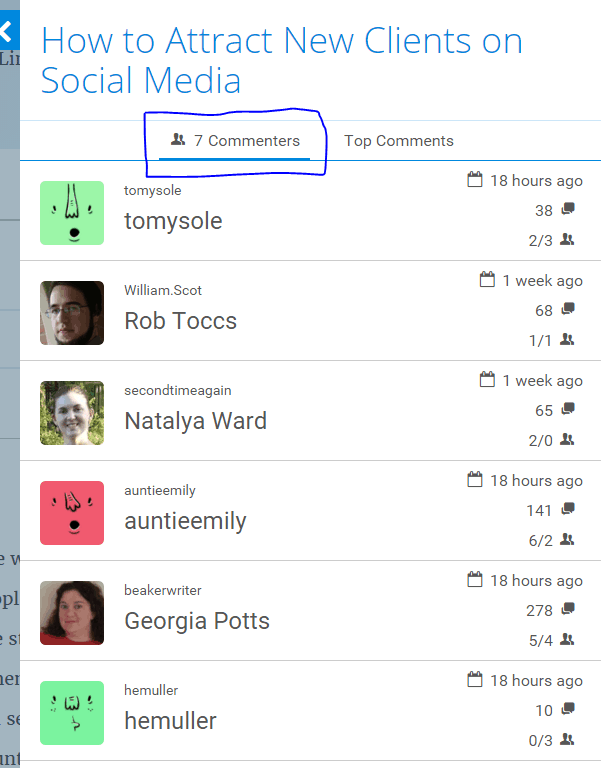Click comment bubble icon next to 38
This screenshot has height=768, width=601.
(568, 210)
